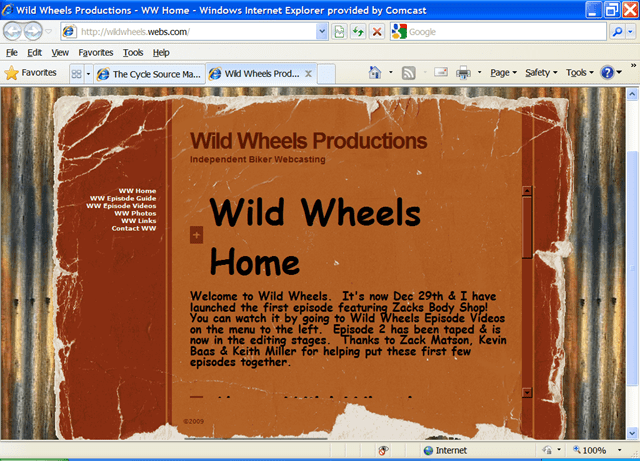Click the browser Back button
Image resolution: width=640 pixels, height=461 pixels.
[x=17, y=31]
